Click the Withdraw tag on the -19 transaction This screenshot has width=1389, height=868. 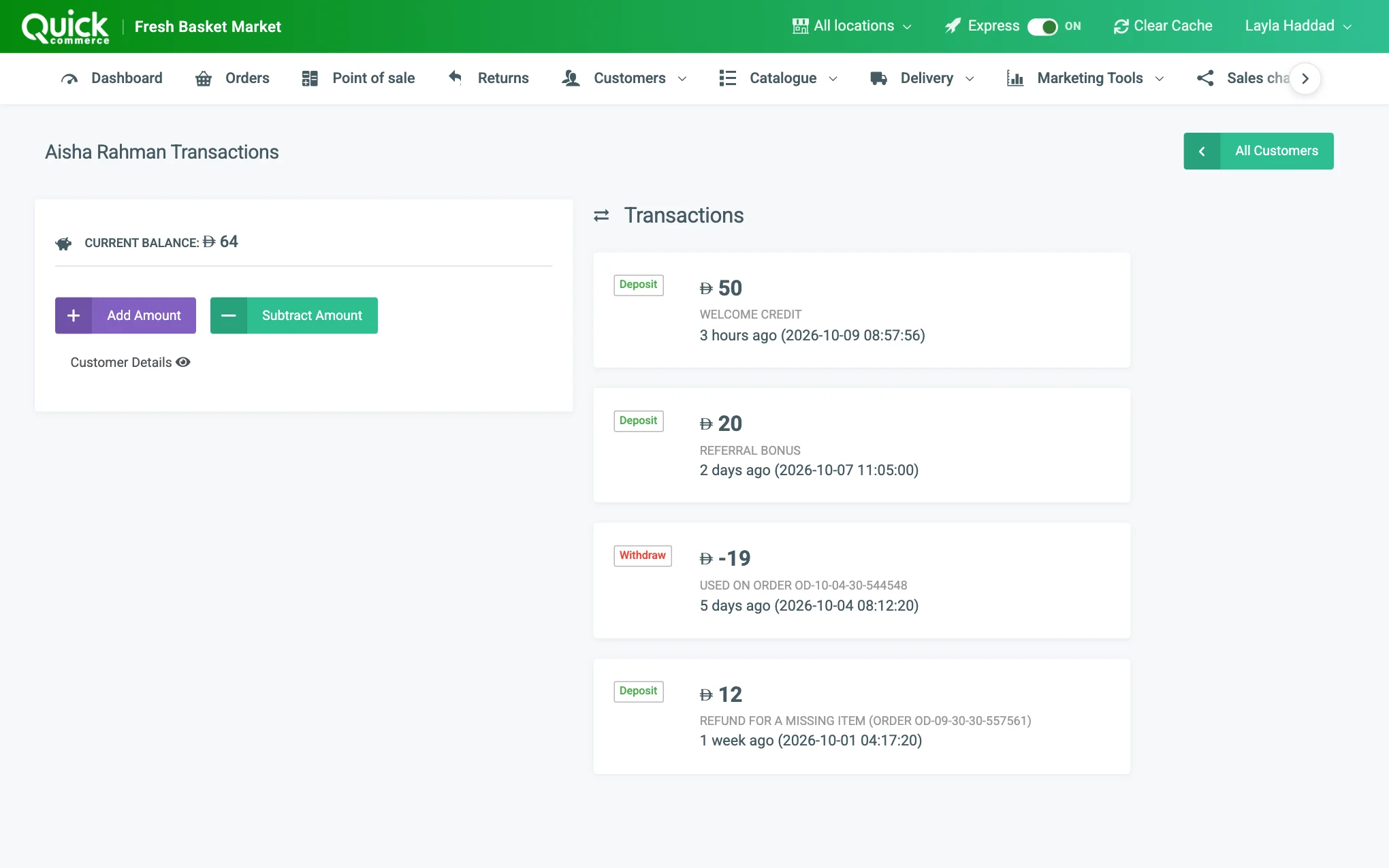(x=643, y=556)
